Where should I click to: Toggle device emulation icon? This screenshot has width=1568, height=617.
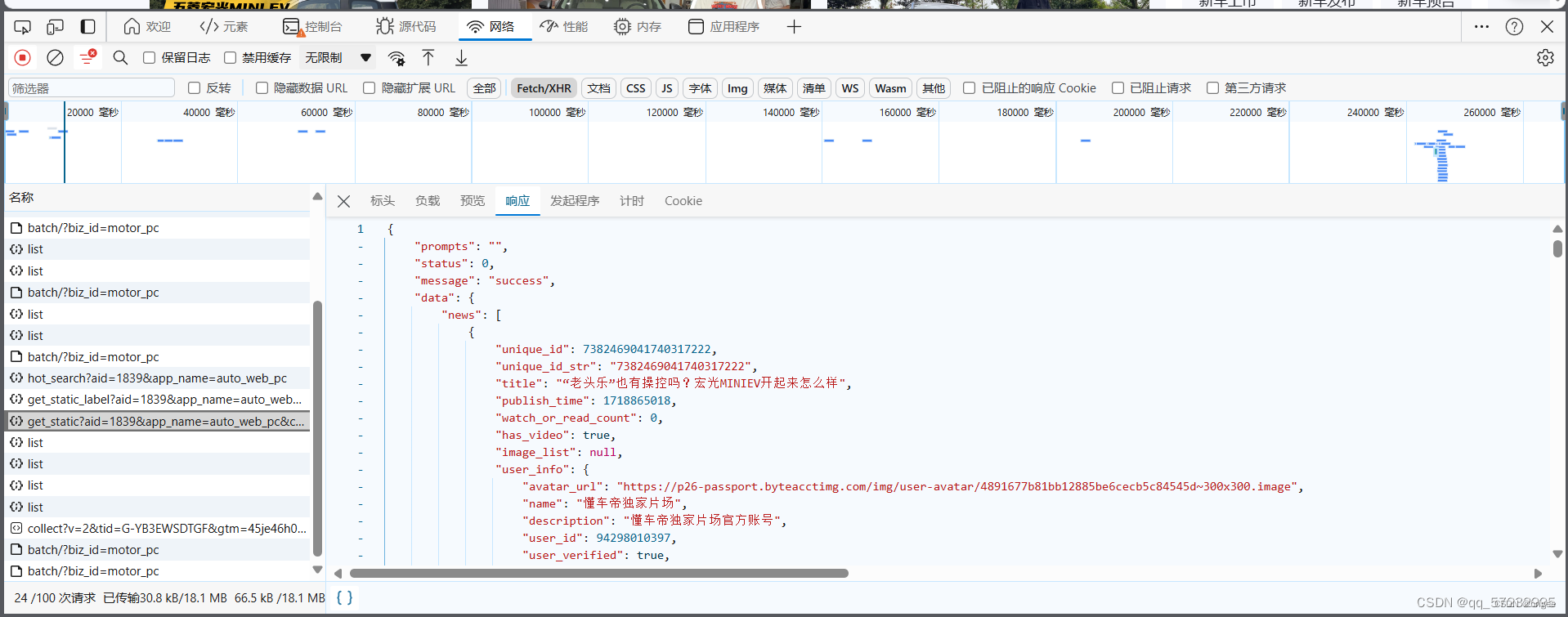pyautogui.click(x=55, y=27)
